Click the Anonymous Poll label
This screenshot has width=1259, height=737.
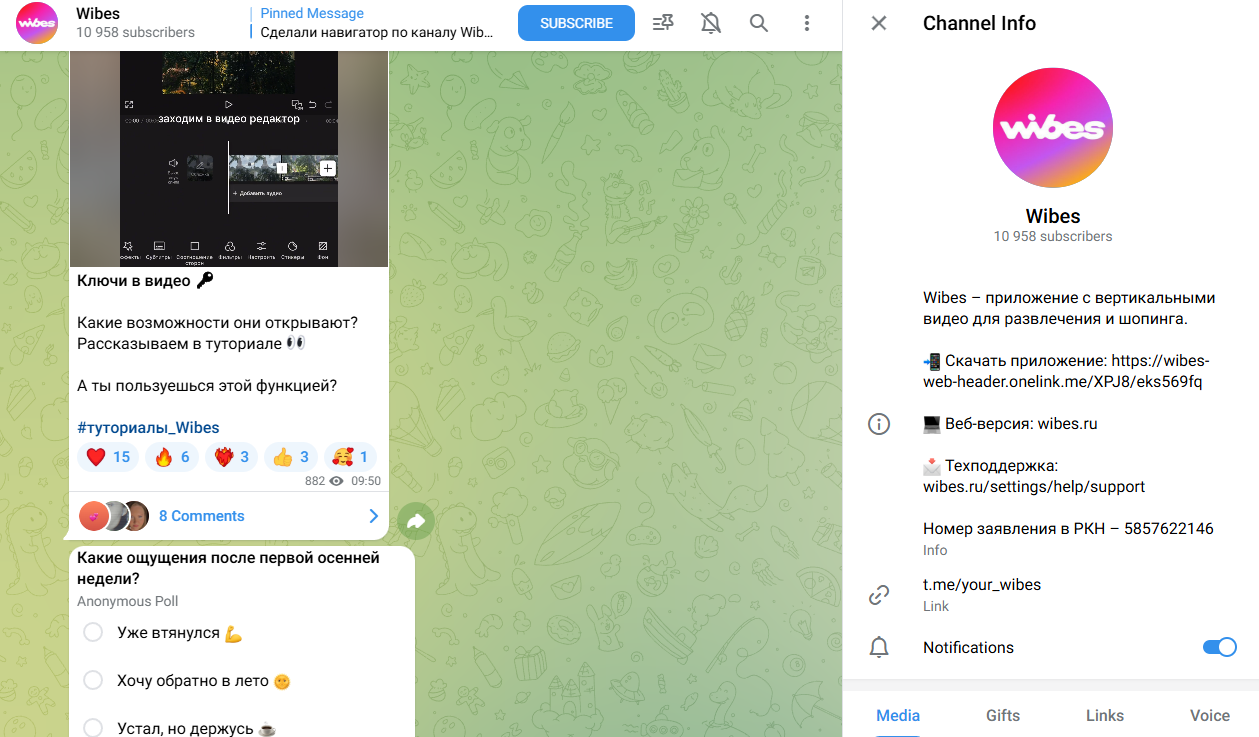pos(128,601)
